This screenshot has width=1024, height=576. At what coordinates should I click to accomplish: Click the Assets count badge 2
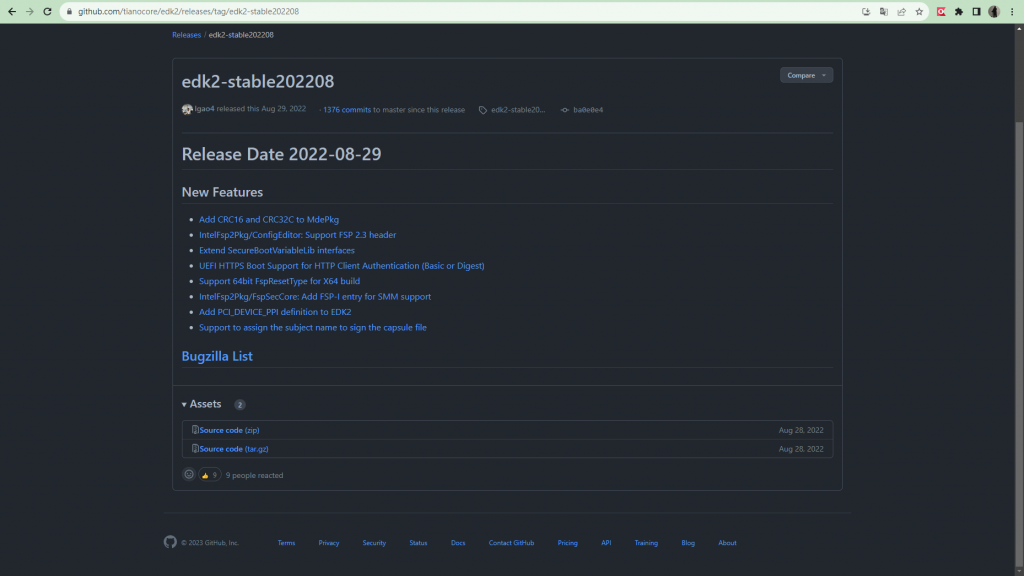240,405
